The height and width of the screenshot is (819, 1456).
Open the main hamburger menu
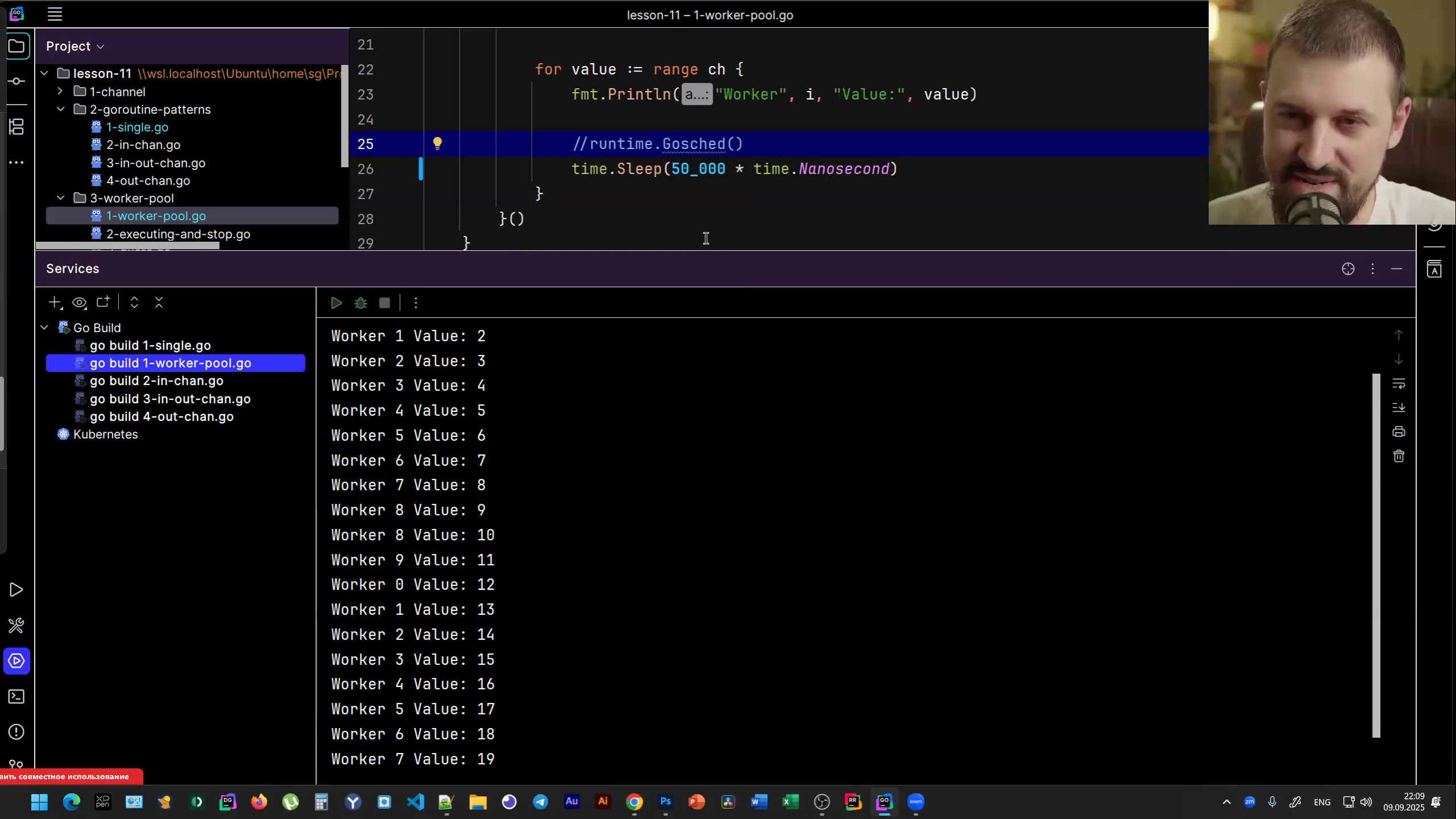55,14
